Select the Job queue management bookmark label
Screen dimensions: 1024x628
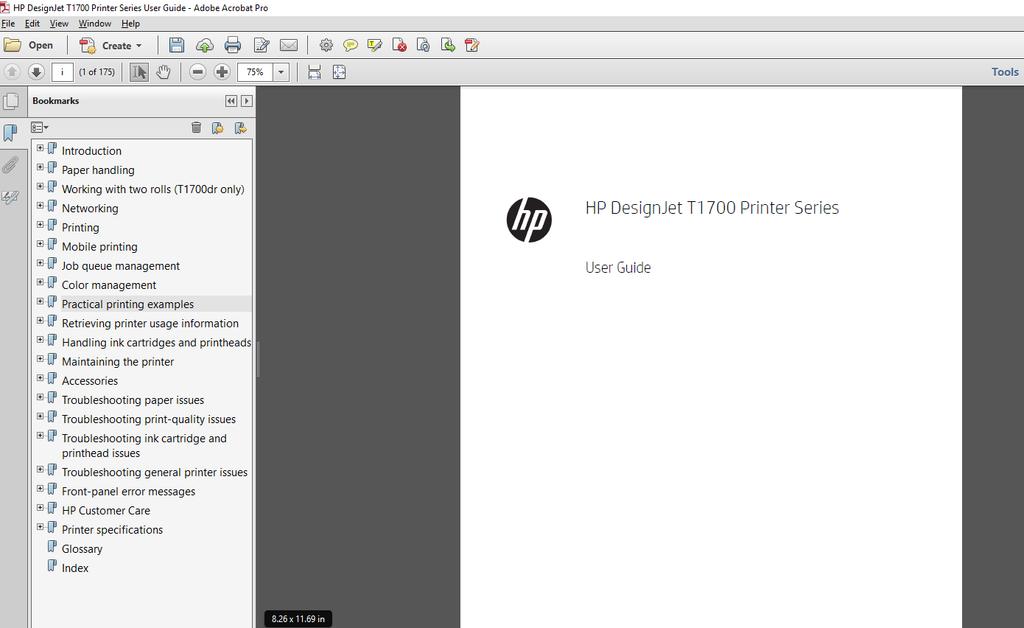point(121,266)
